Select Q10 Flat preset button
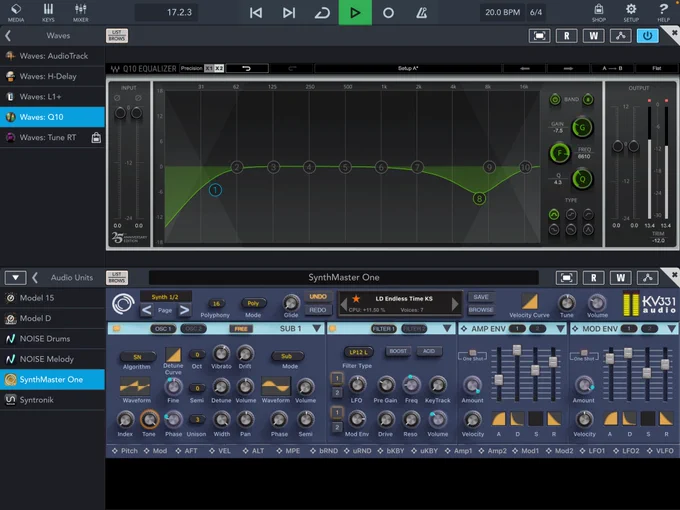680x510 pixels. [656, 68]
